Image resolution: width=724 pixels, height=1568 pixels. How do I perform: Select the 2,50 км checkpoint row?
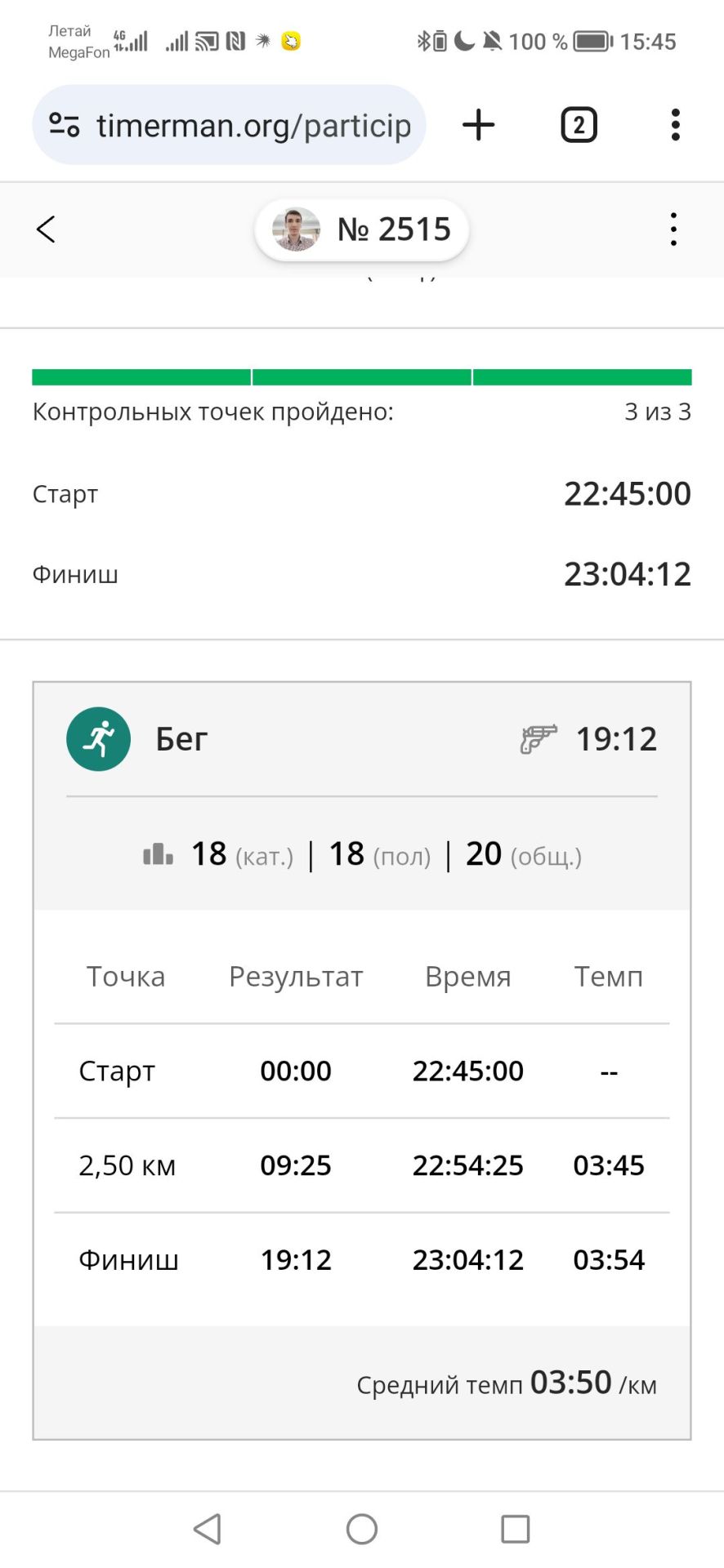362,1165
